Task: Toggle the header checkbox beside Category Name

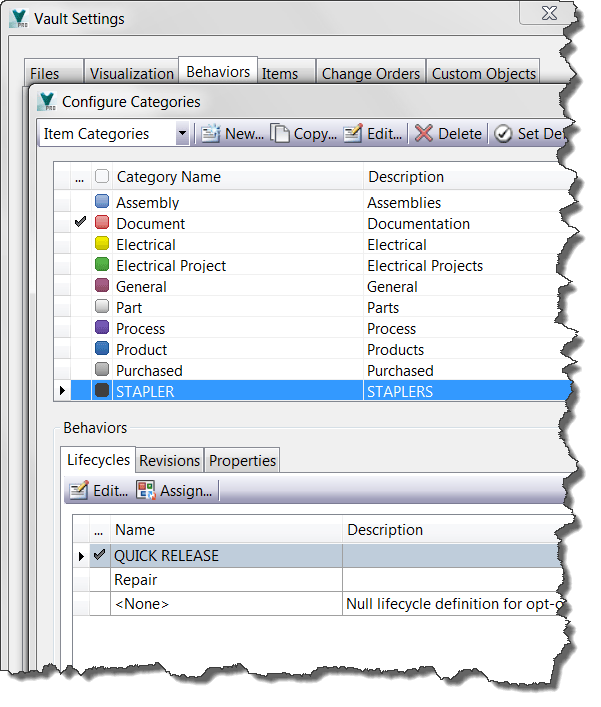Action: [102, 176]
